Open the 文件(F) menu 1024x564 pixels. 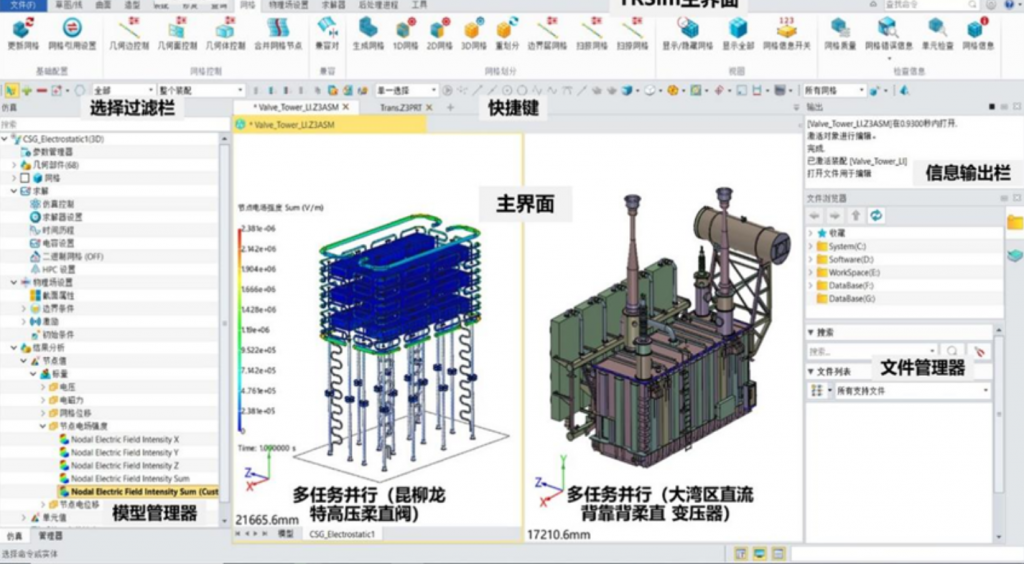(x=23, y=5)
